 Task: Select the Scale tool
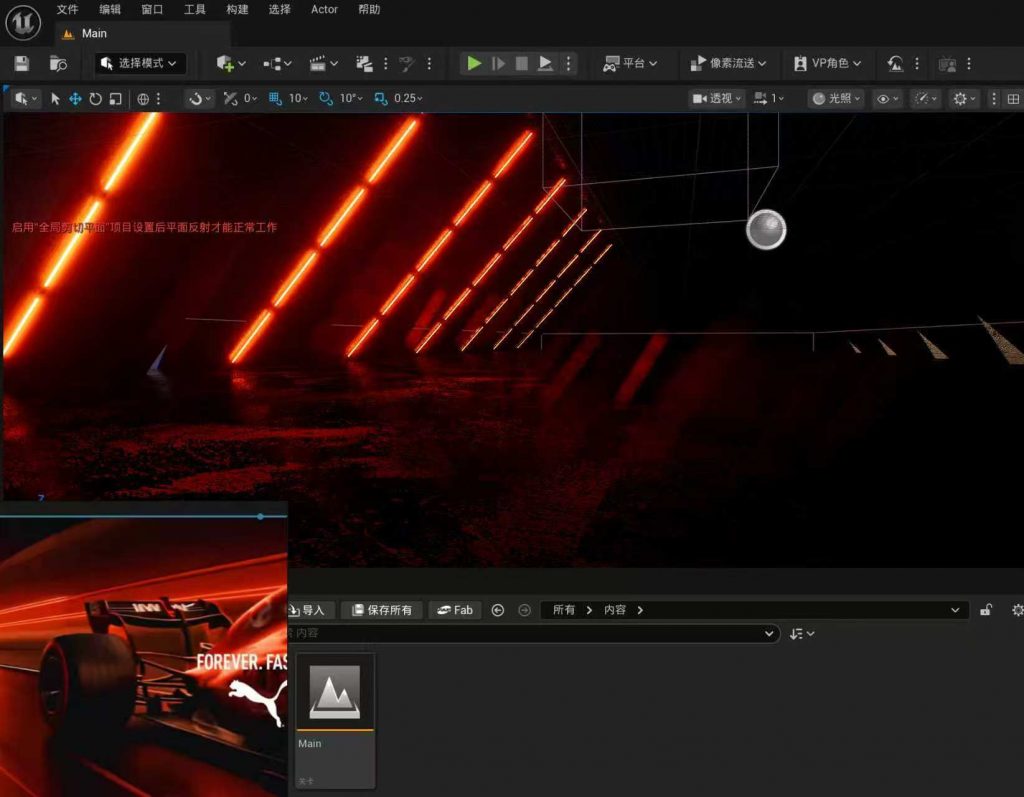click(116, 99)
